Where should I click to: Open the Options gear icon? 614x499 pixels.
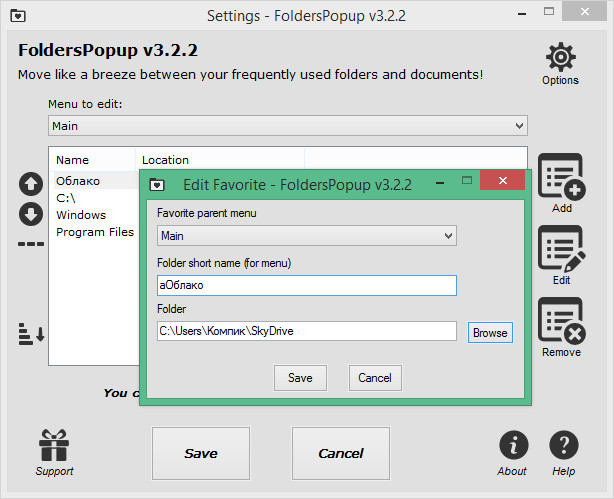pos(560,57)
